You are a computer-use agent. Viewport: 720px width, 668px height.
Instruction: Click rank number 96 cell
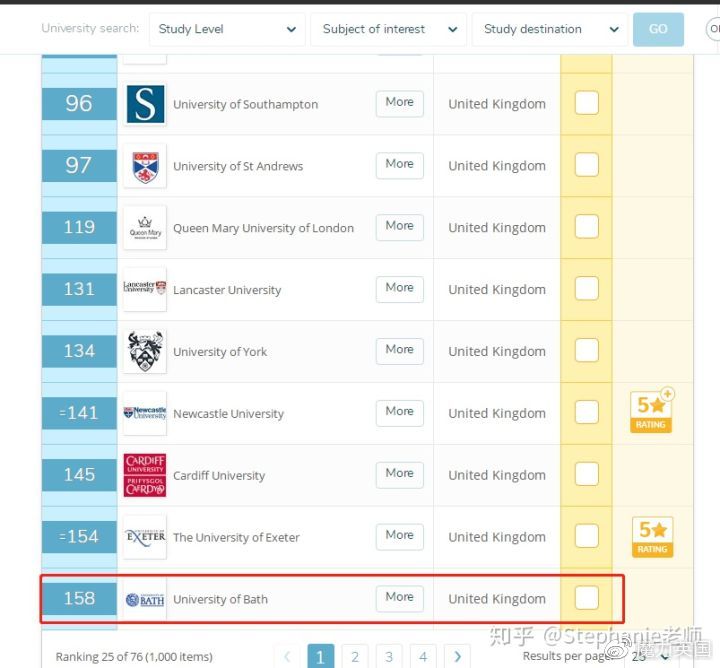(79, 103)
